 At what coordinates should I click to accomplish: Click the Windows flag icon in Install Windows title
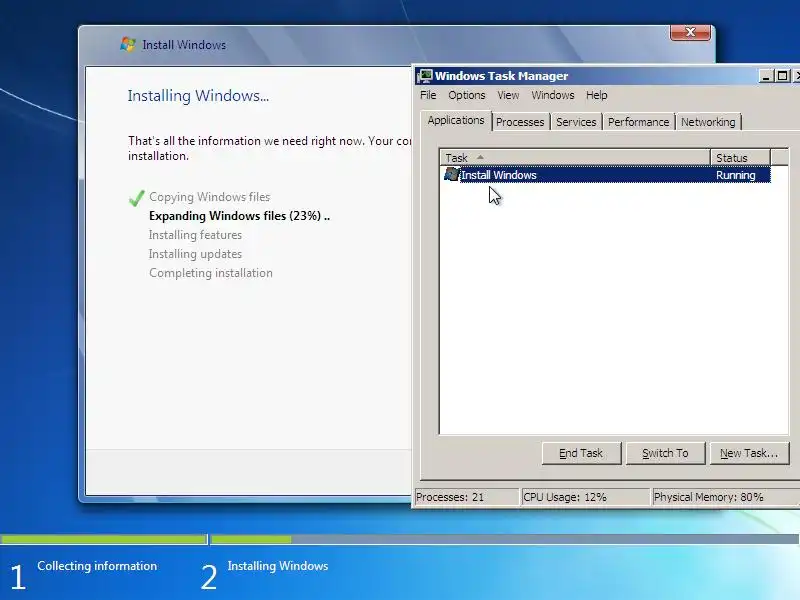(x=128, y=44)
